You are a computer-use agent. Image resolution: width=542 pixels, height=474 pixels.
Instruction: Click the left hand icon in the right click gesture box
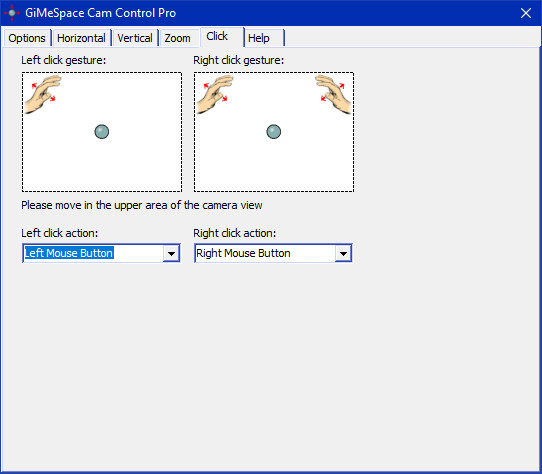tap(215, 94)
